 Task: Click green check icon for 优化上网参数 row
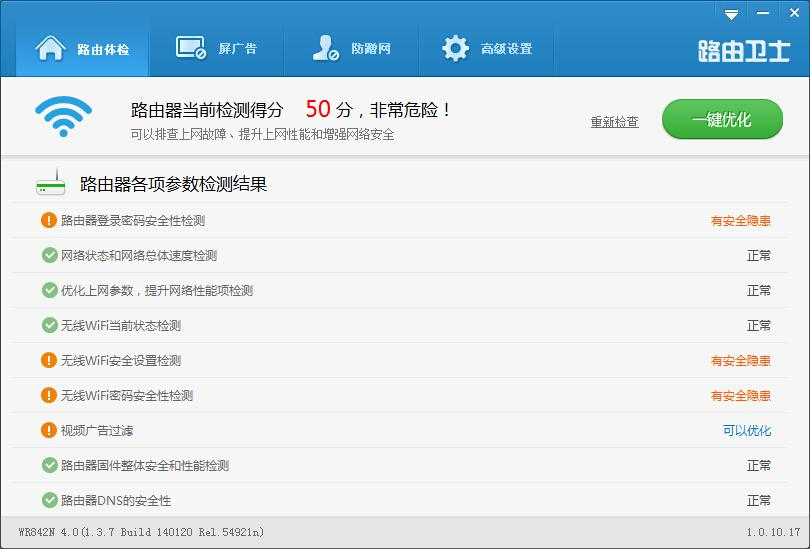(x=50, y=290)
